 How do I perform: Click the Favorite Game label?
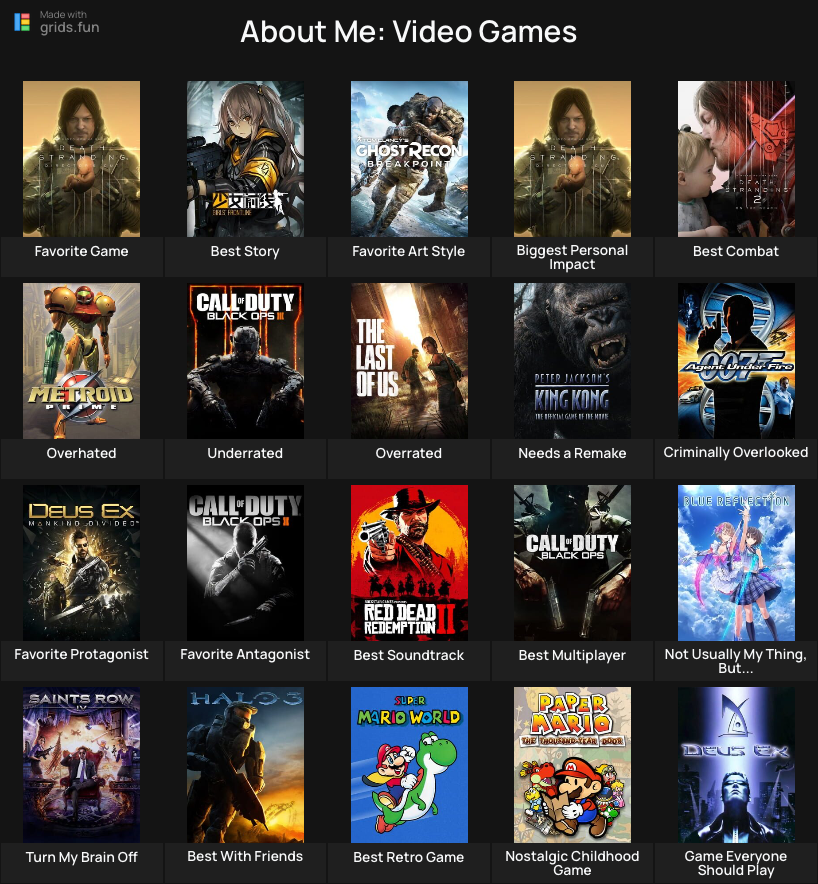point(81,251)
